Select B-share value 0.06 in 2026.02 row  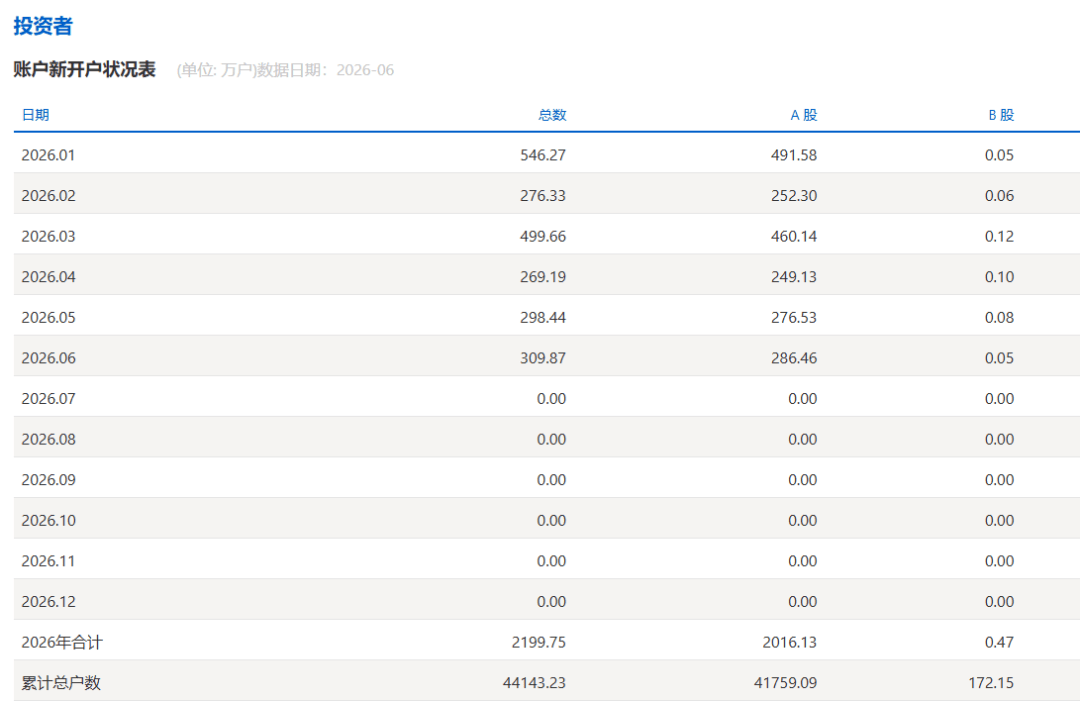click(999, 196)
